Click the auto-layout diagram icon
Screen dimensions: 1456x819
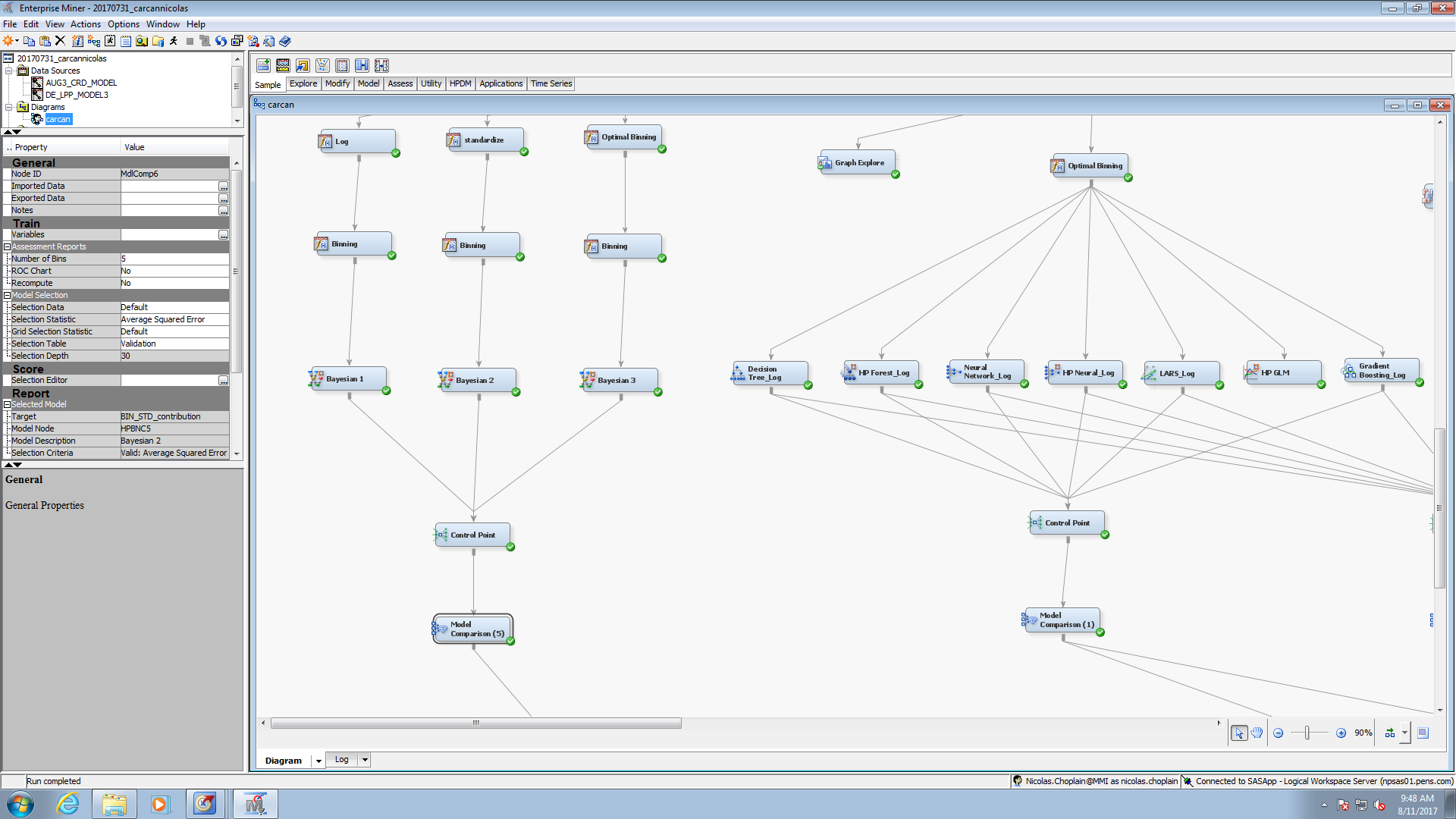tap(1389, 733)
